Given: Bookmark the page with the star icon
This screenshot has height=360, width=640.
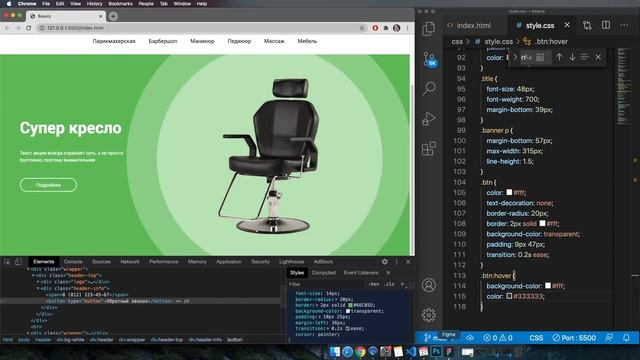Looking at the screenshot, I should (x=362, y=28).
